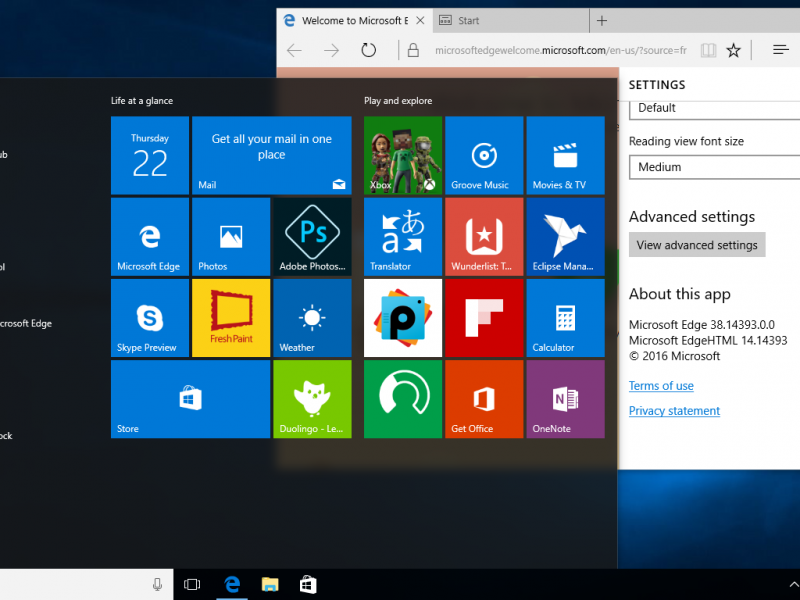
Task: Open the Translator tile
Action: click(403, 237)
